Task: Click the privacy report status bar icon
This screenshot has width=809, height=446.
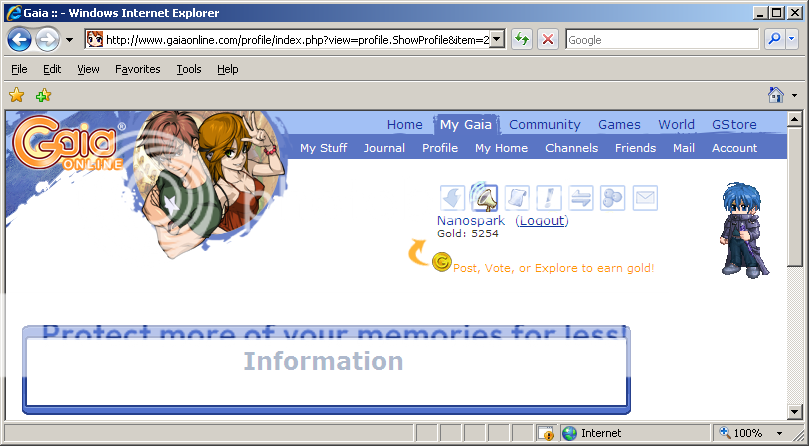Action: pyautogui.click(x=545, y=433)
